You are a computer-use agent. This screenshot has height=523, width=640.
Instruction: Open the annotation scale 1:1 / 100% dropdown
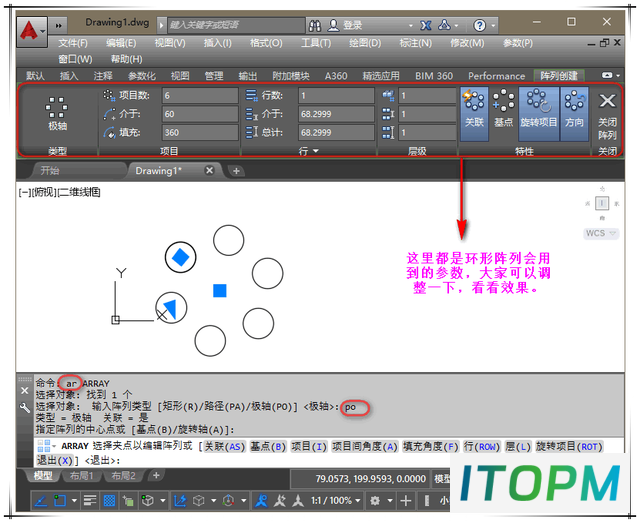[x=336, y=501]
